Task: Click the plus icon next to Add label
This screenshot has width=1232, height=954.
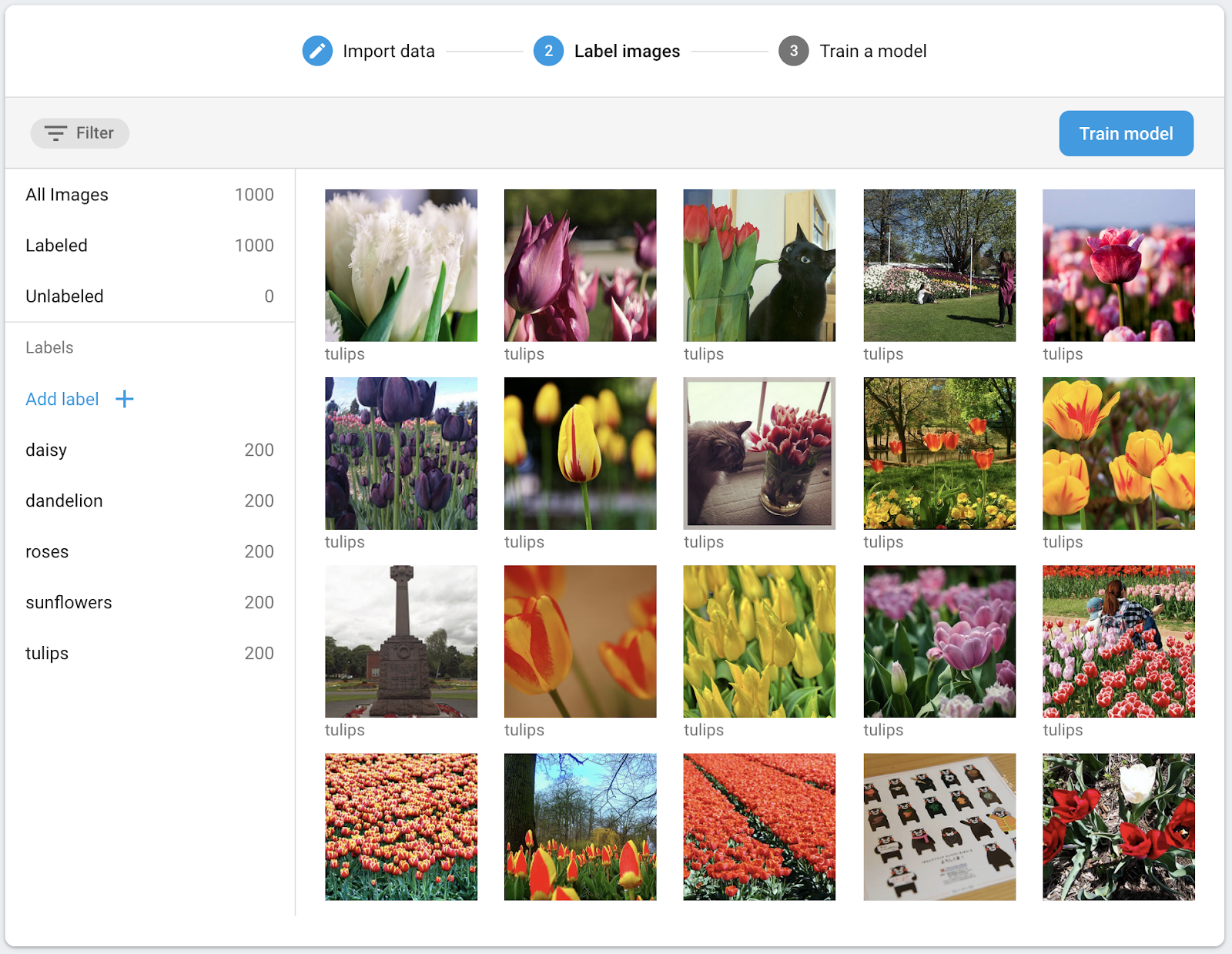Action: (x=124, y=399)
